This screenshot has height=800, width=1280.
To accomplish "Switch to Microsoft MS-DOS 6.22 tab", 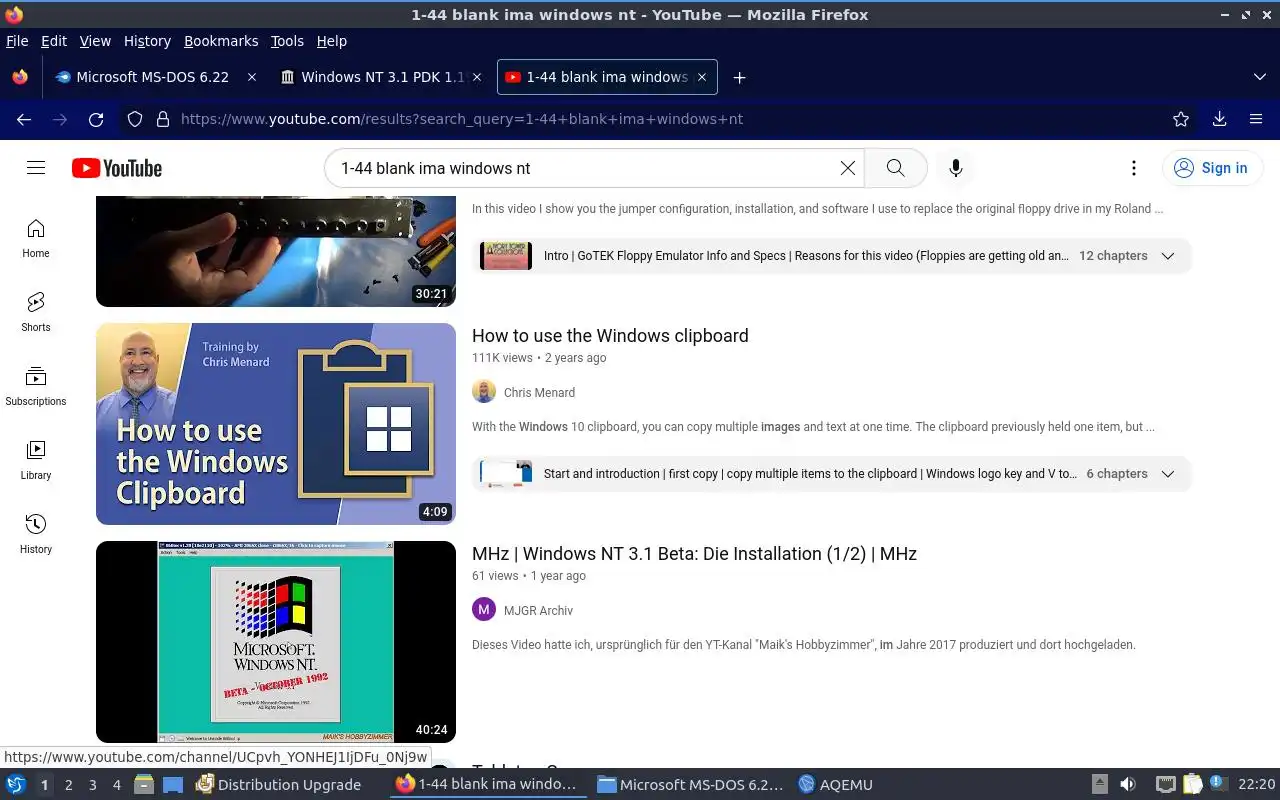I will point(155,77).
